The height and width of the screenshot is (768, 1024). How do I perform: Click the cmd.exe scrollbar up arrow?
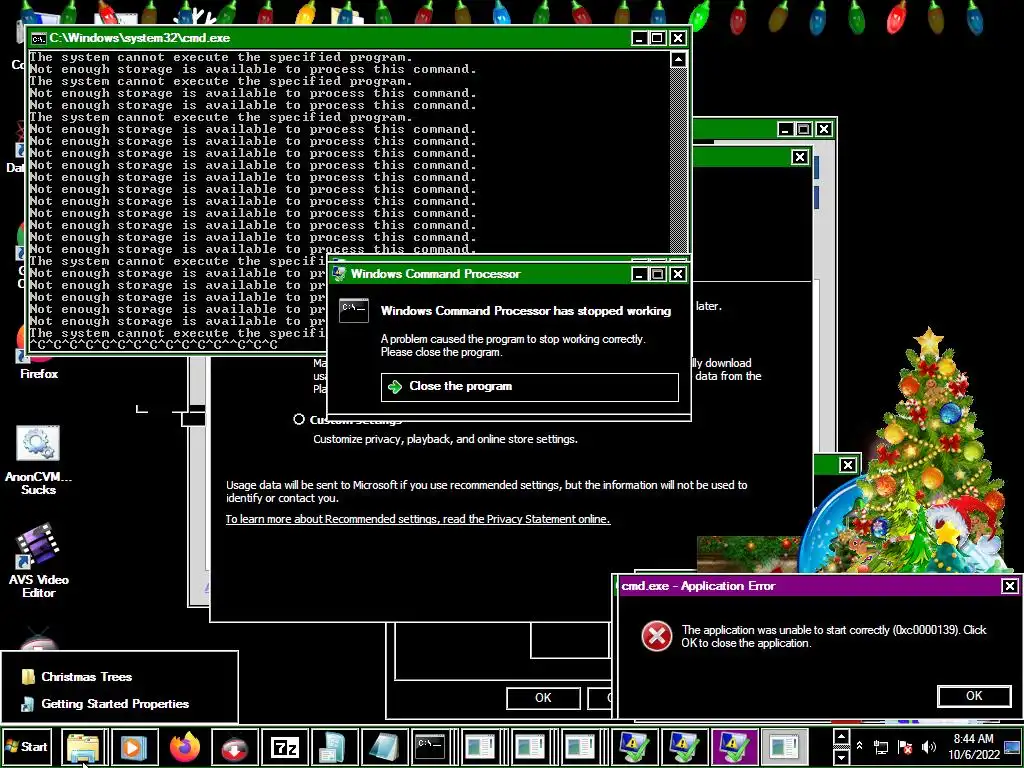[679, 60]
